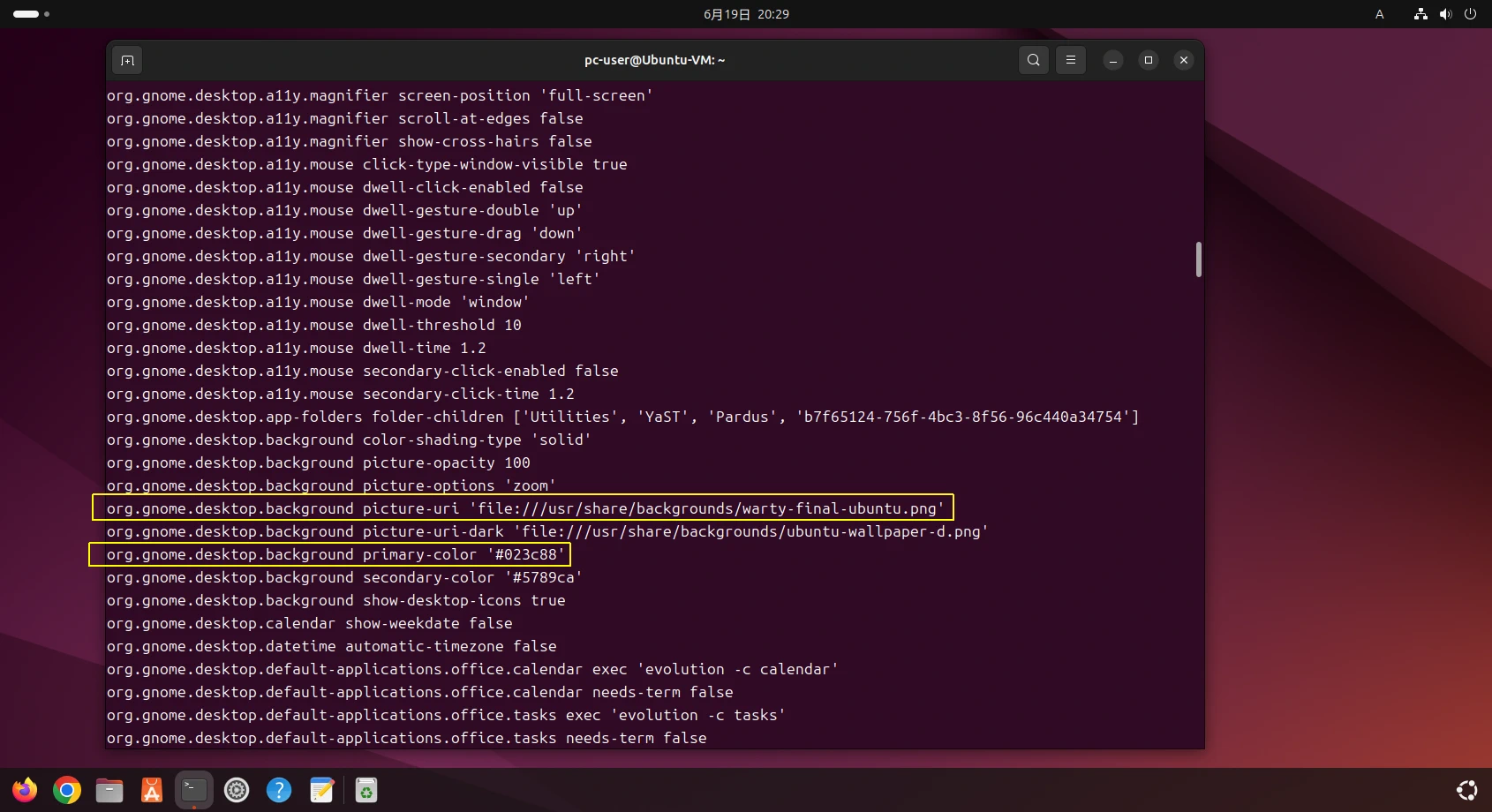This screenshot has height=812, width=1492.
Task: Open a new terminal tab
Action: click(x=127, y=60)
